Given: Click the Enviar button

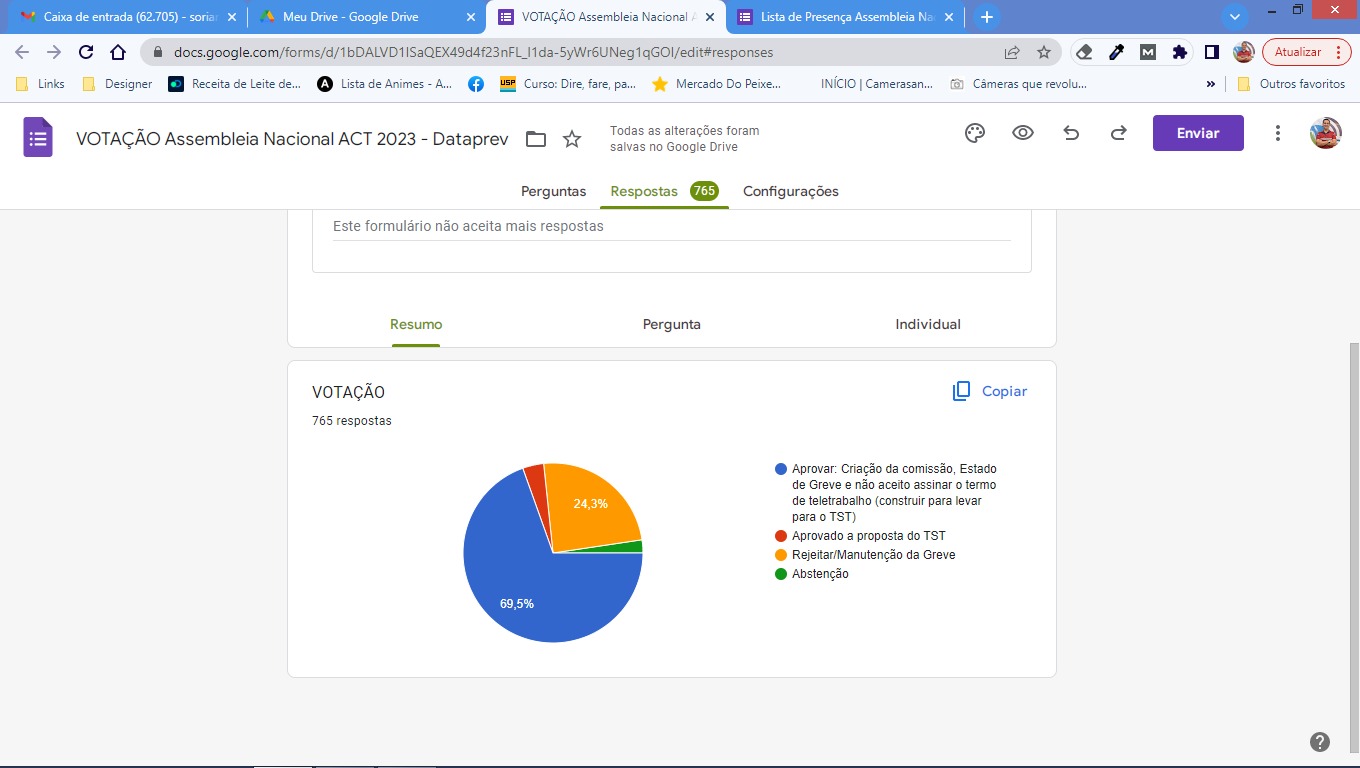Looking at the screenshot, I should pyautogui.click(x=1198, y=133).
